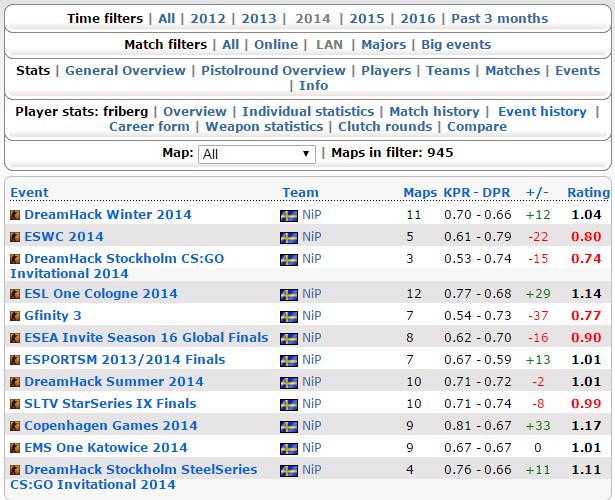The height and width of the screenshot is (500, 615).
Task: Go to the Teams stats page
Action: pyautogui.click(x=448, y=70)
